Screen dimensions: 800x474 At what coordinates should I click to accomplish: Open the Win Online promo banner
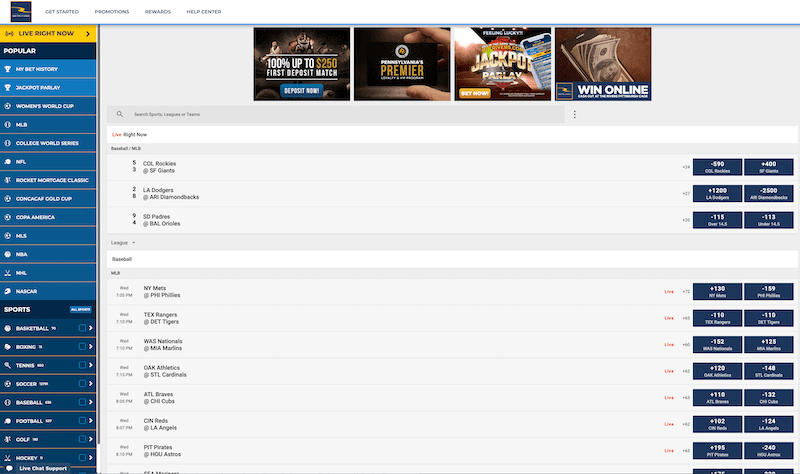click(603, 64)
